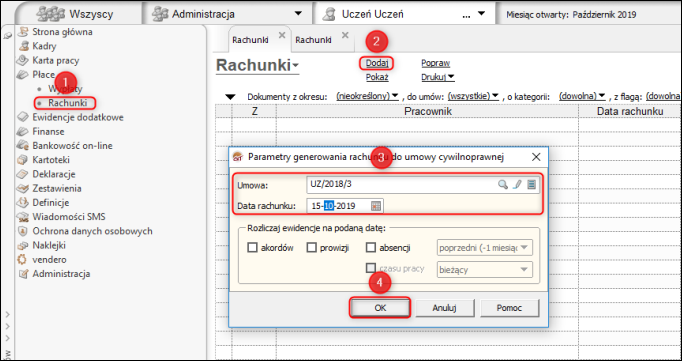Click the Karta pracy sidebar icon
This screenshot has width=682, height=361.
click(23, 60)
